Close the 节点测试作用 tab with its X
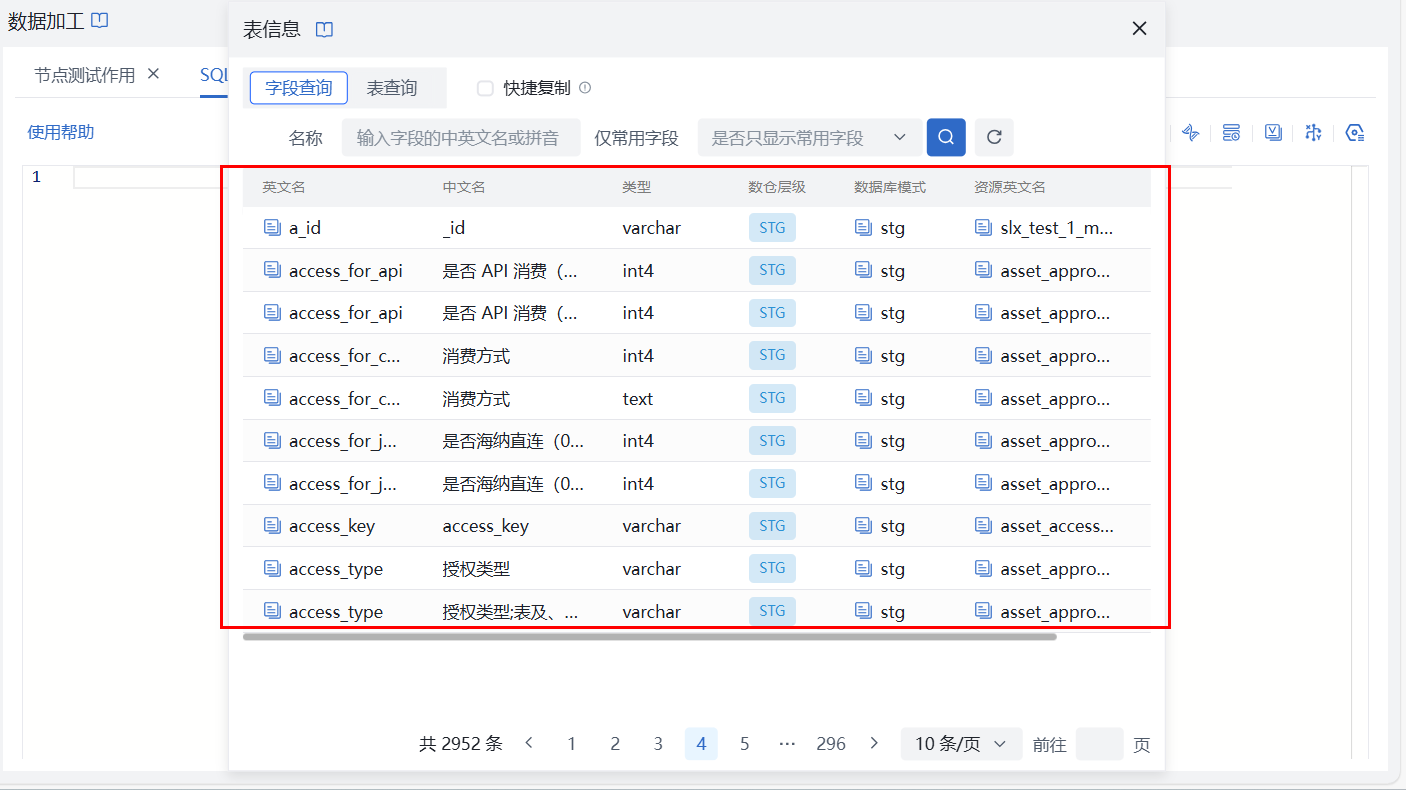 tap(153, 73)
